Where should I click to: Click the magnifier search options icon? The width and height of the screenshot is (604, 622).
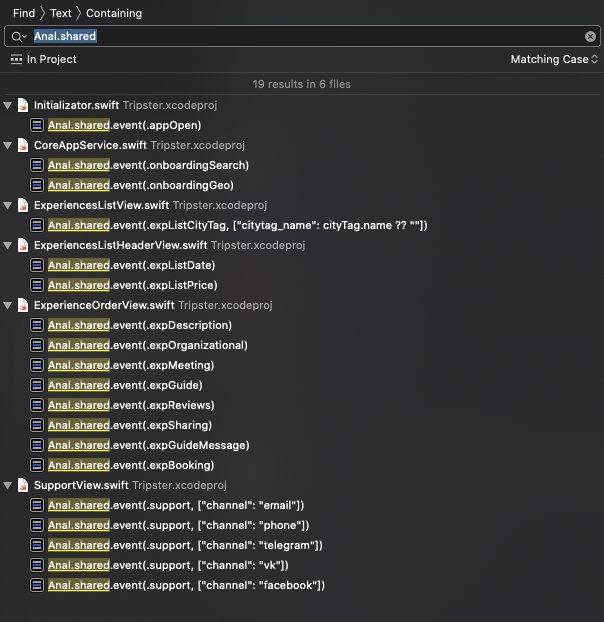(19, 36)
